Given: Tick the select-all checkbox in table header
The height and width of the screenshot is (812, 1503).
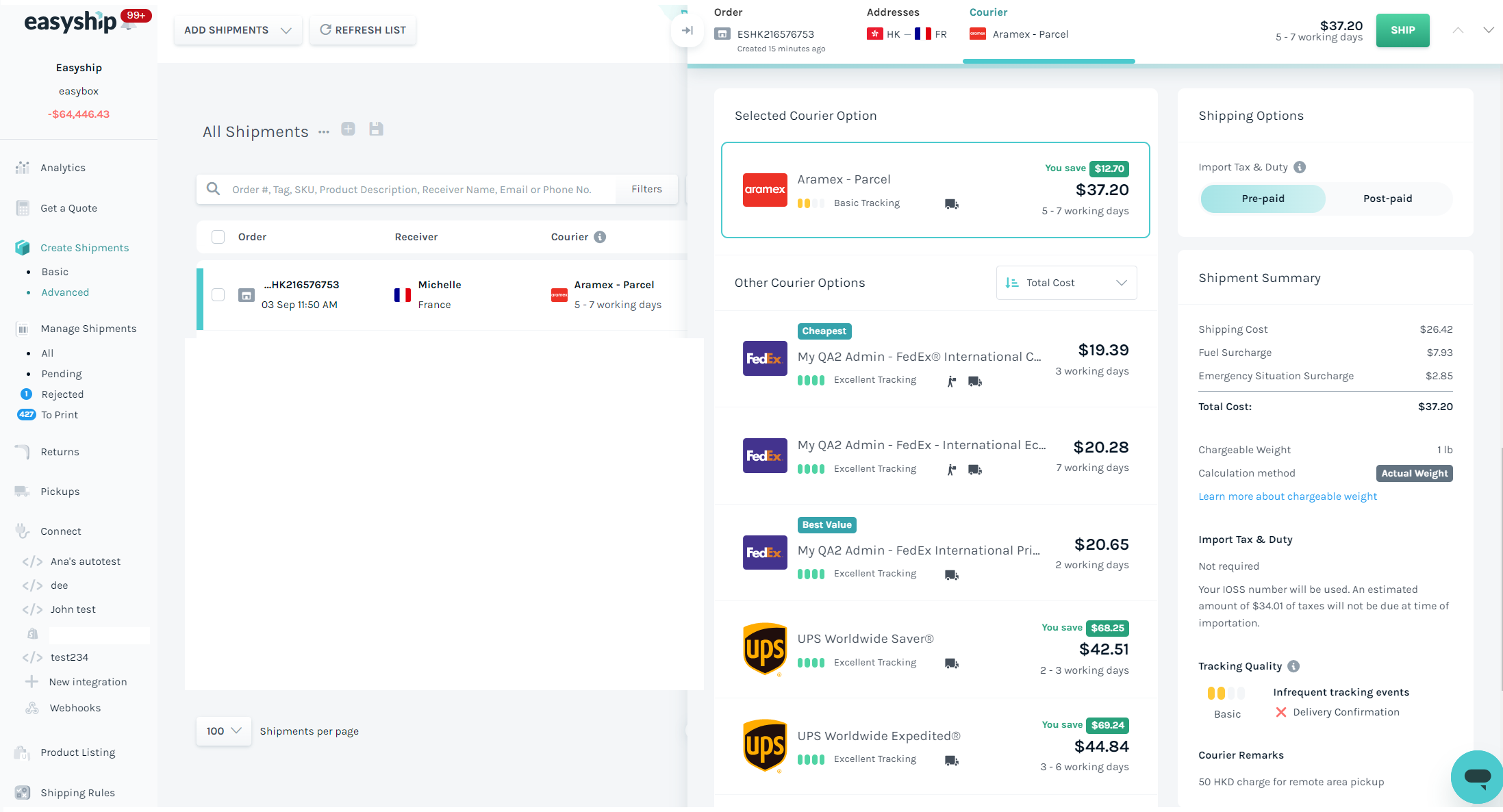Looking at the screenshot, I should [218, 237].
